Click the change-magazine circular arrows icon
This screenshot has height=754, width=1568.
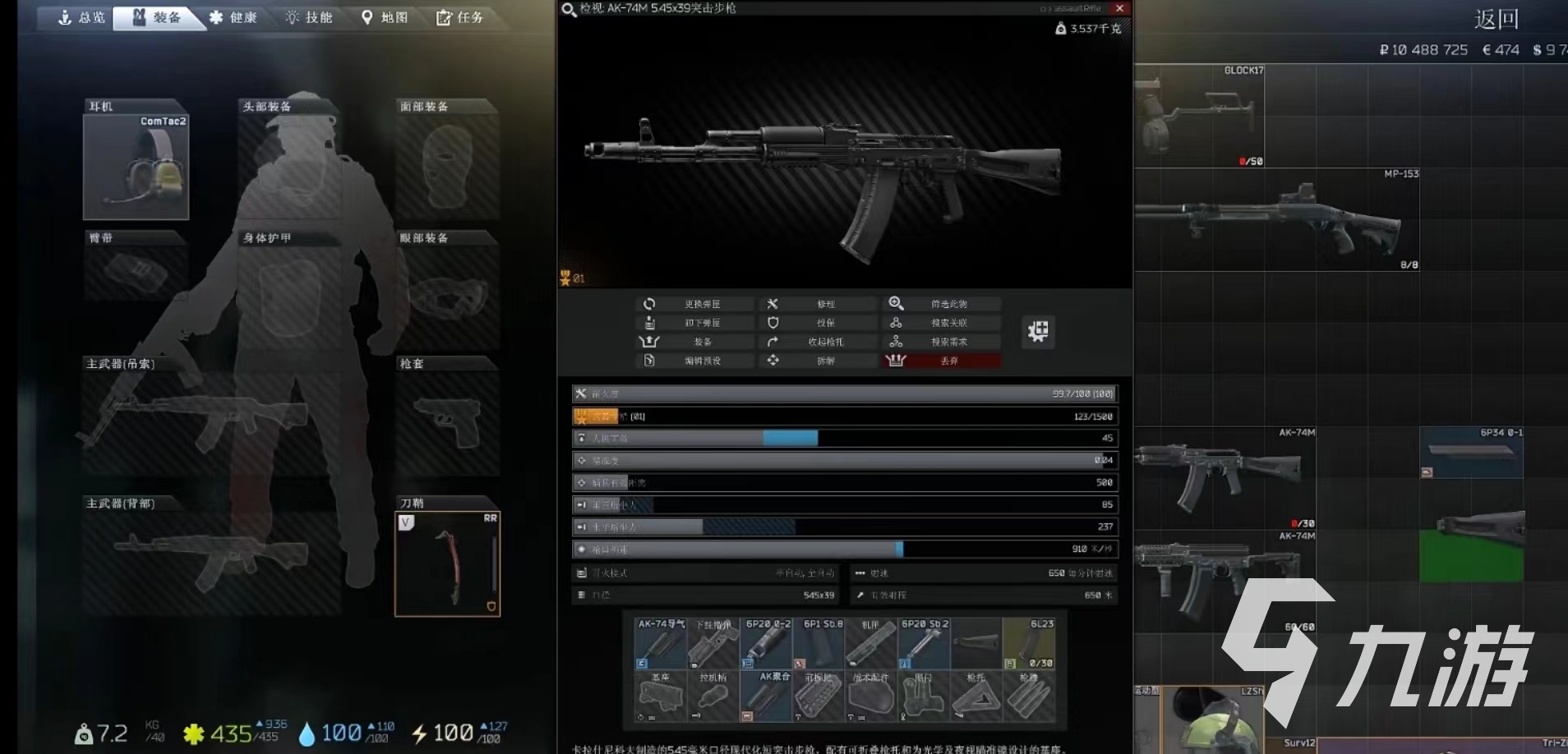(x=649, y=304)
